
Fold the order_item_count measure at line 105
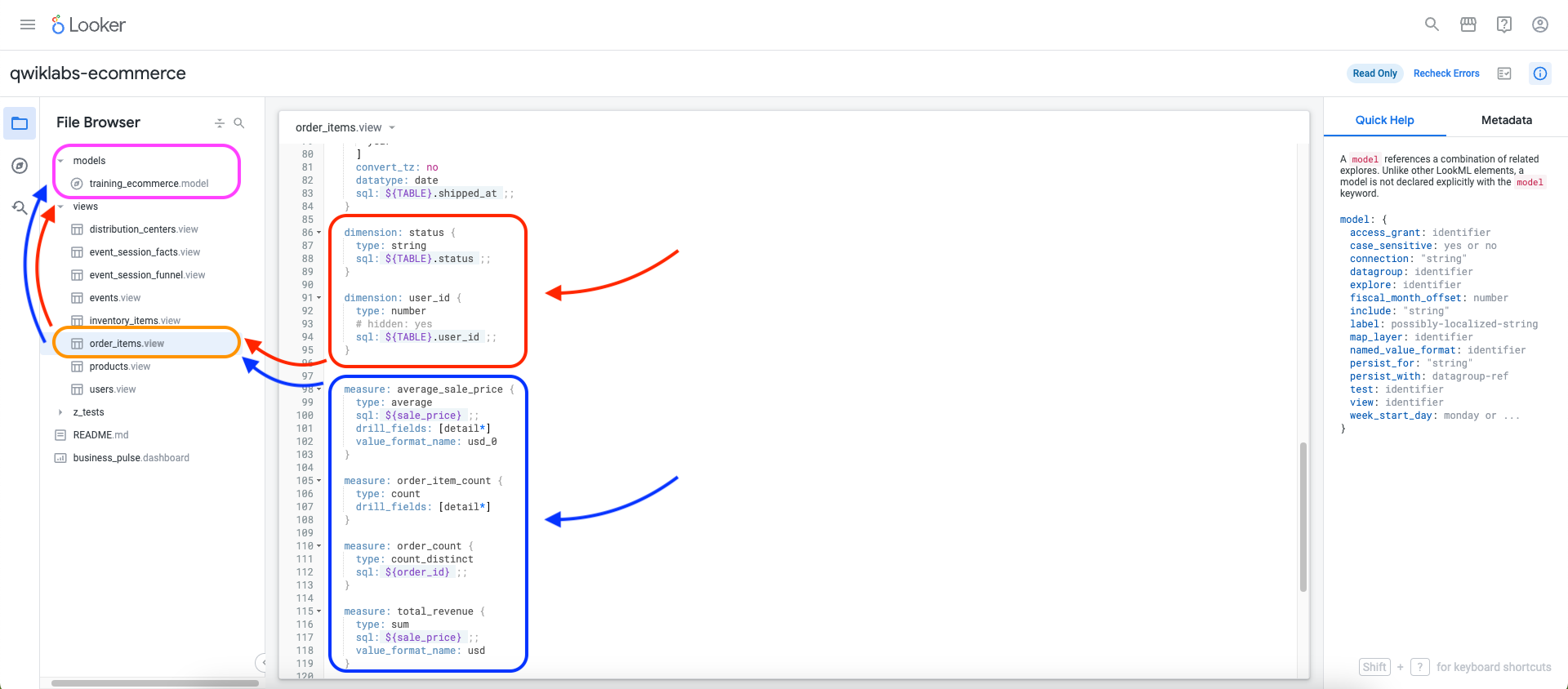pos(319,481)
